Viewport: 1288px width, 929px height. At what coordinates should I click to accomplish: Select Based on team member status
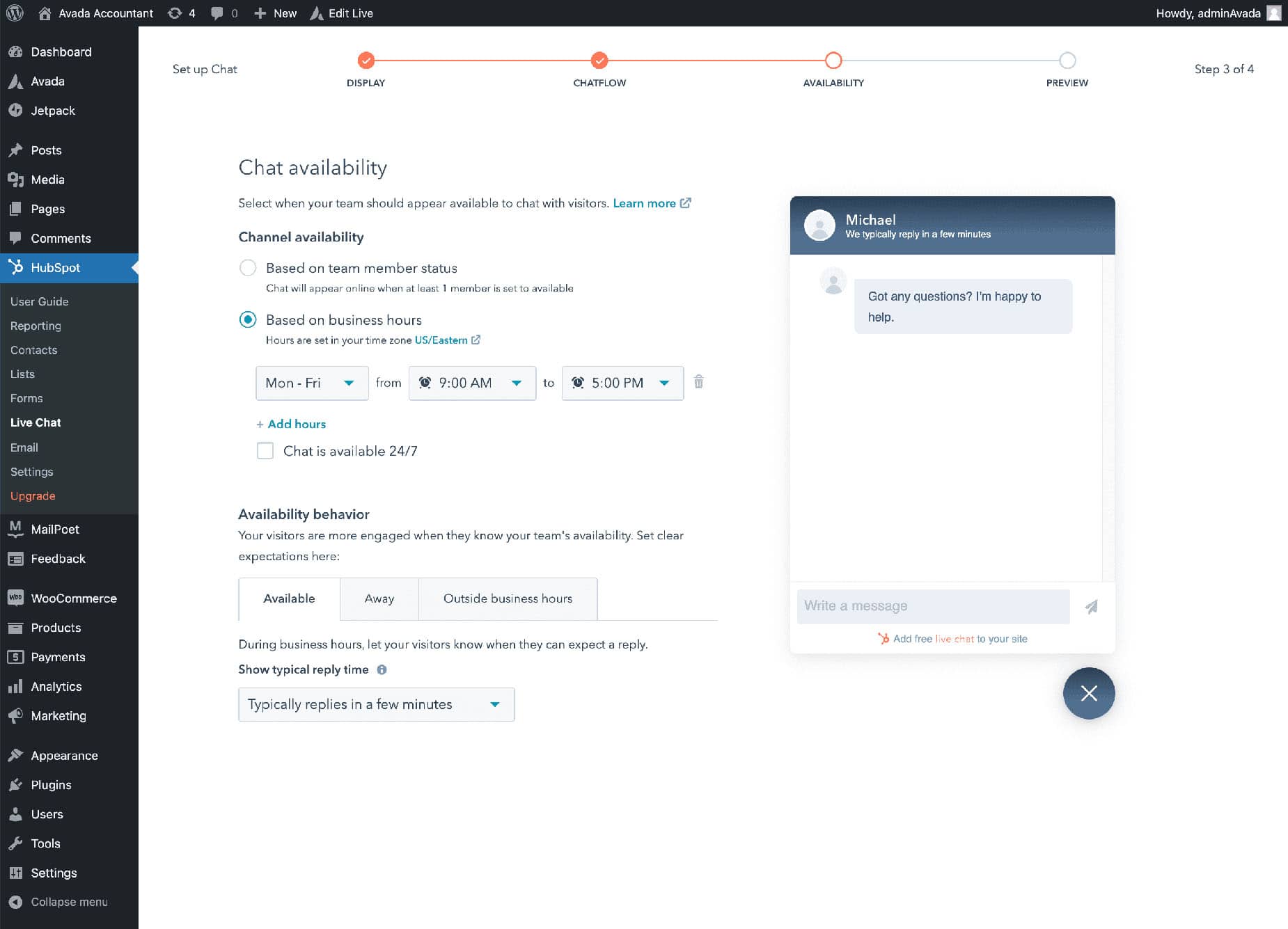(x=247, y=268)
